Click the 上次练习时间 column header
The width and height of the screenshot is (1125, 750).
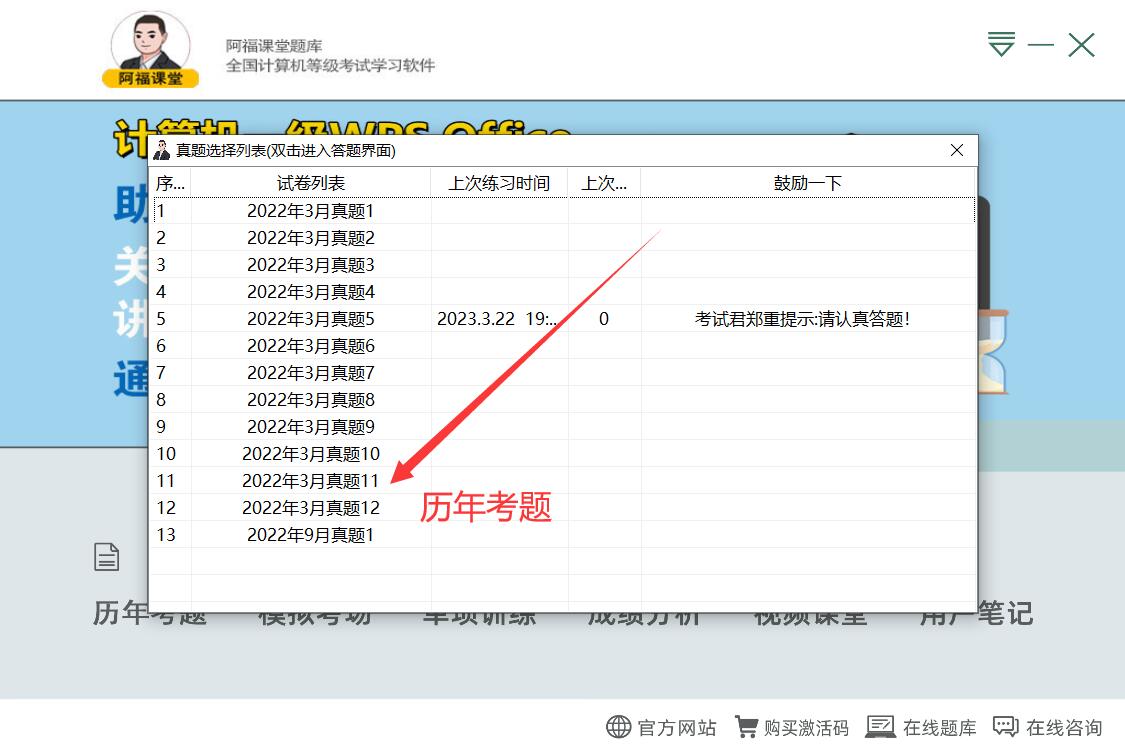(499, 182)
